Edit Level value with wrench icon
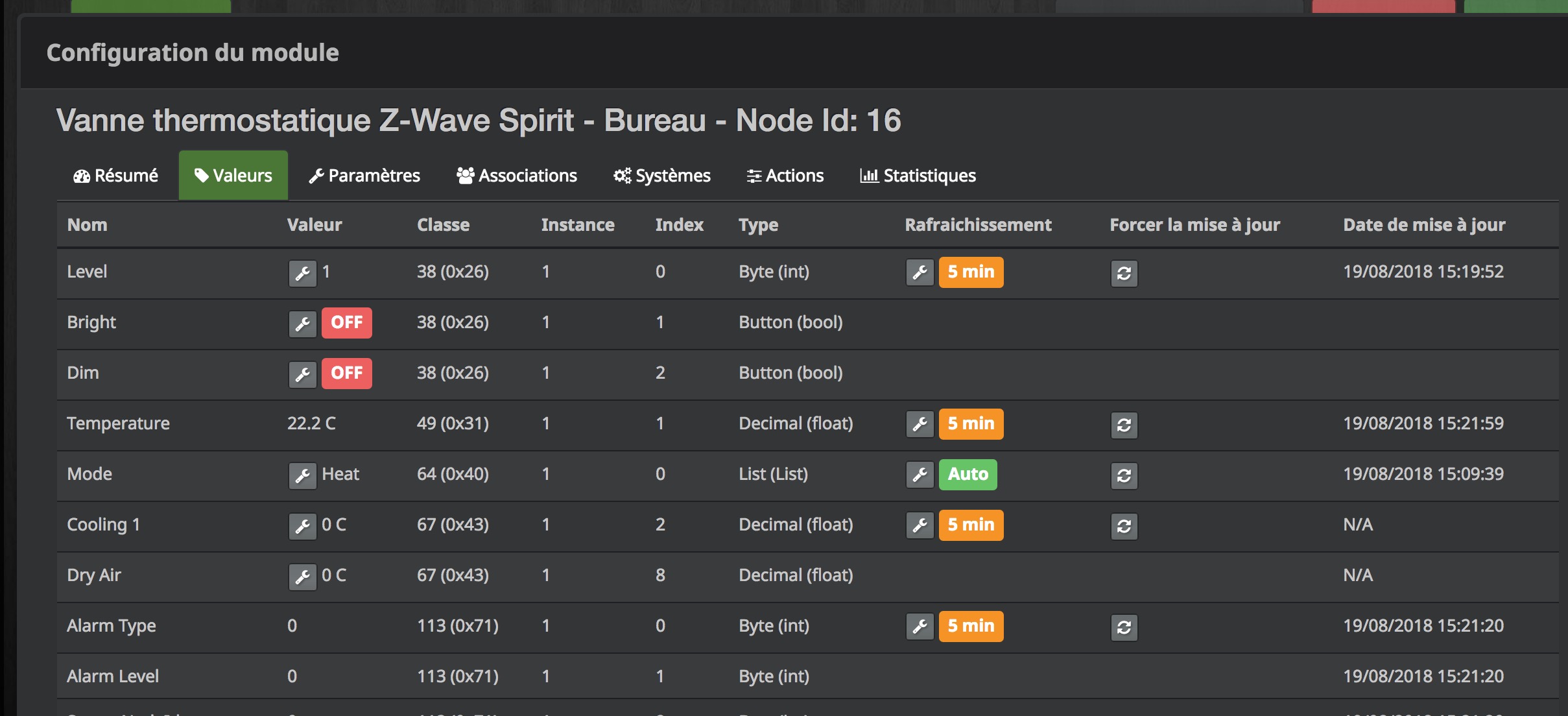The width and height of the screenshot is (1568, 716). [x=303, y=273]
